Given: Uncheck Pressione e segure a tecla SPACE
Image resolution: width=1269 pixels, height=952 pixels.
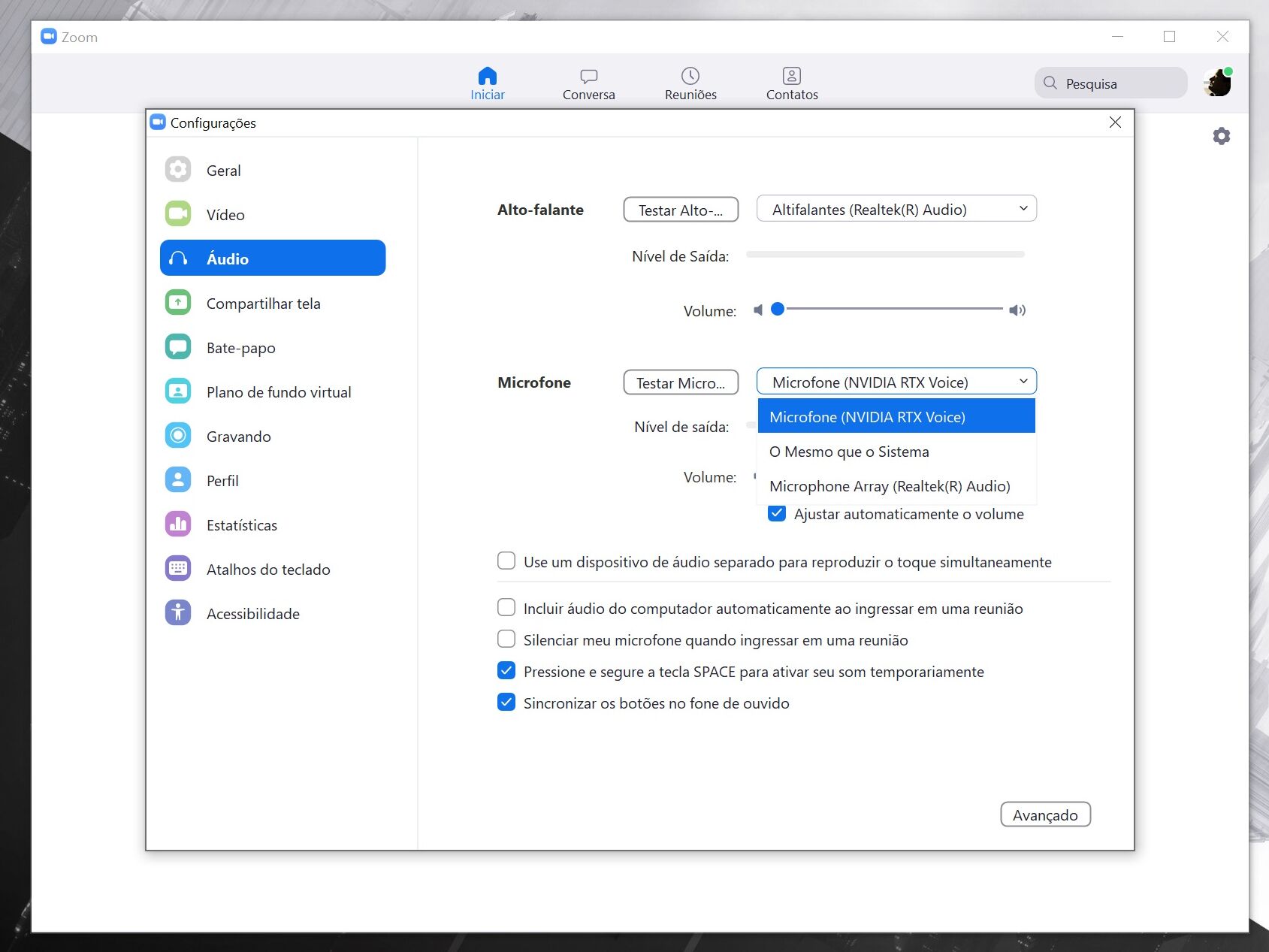Looking at the screenshot, I should [x=506, y=671].
